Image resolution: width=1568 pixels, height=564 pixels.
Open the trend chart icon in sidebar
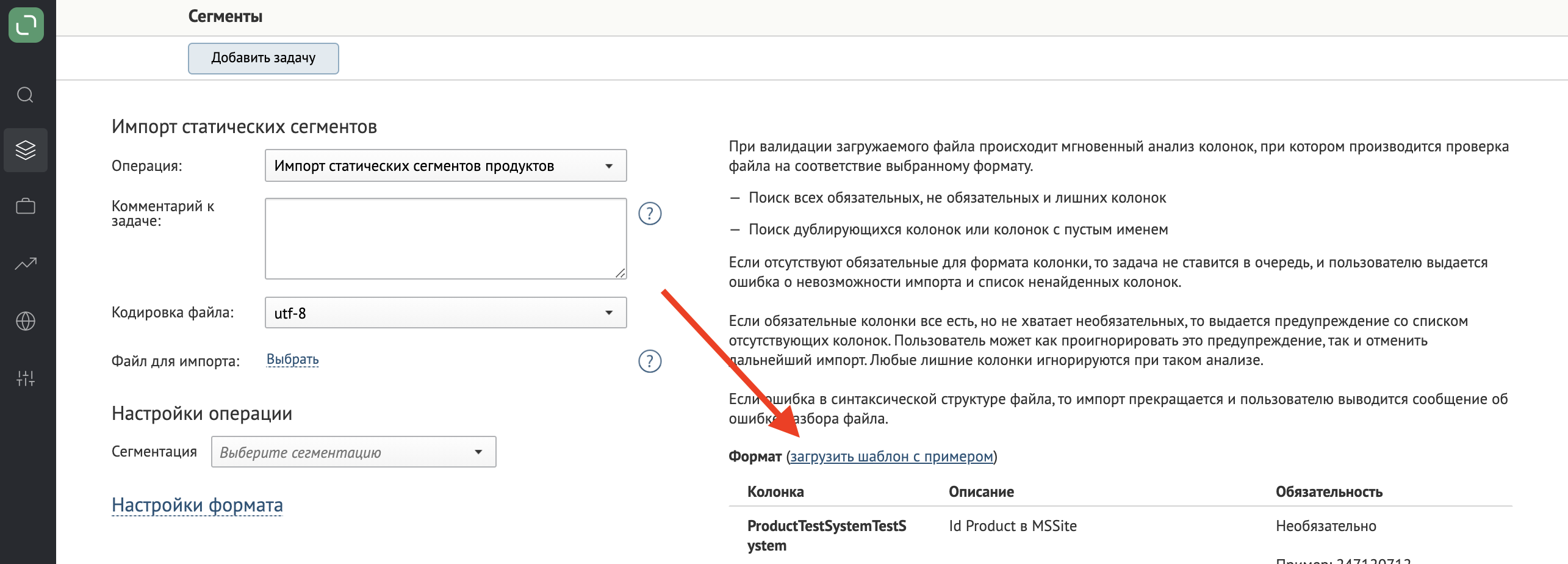pos(26,263)
